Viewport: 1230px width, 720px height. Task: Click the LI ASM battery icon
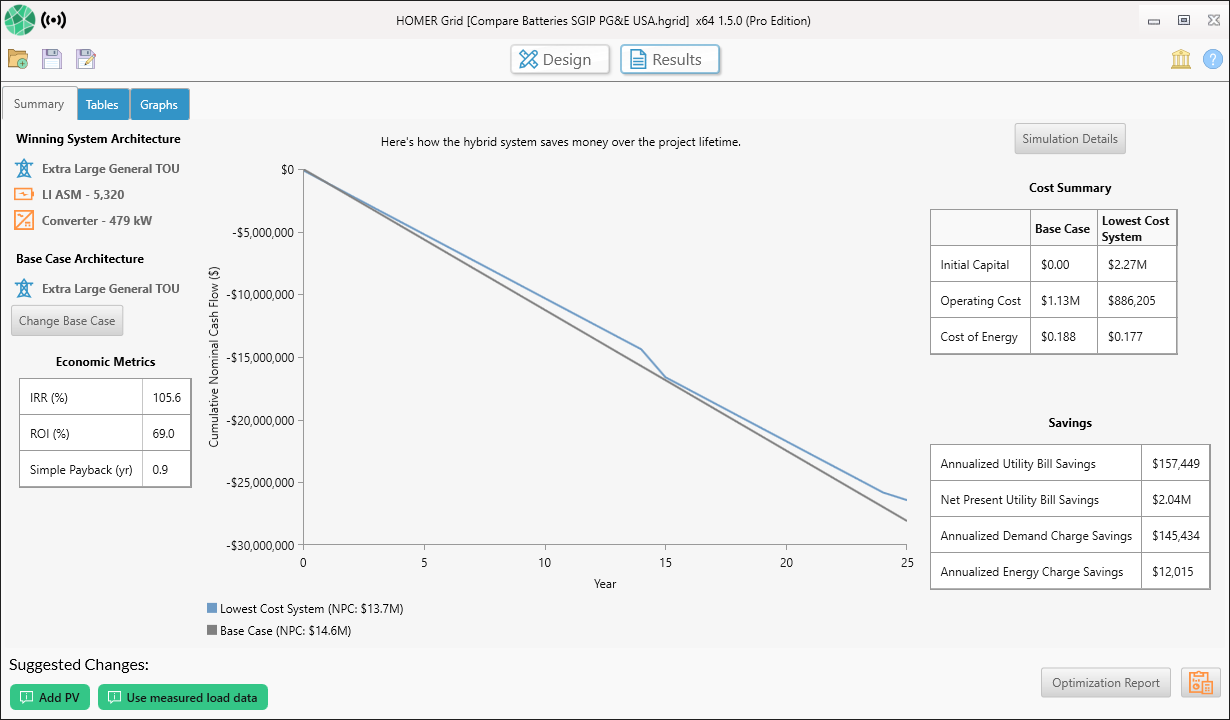(x=25, y=194)
